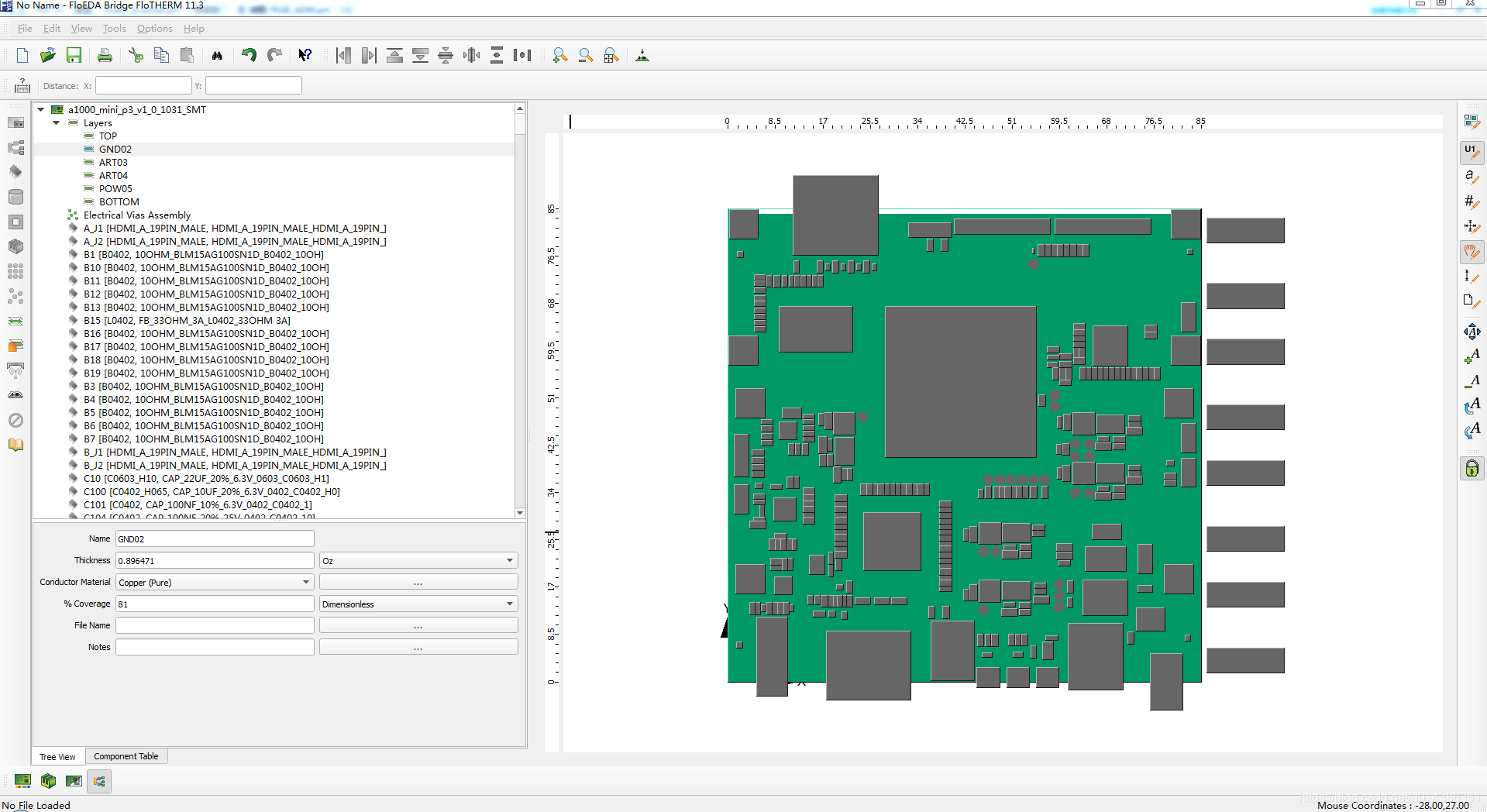Open the thickness unit Oz dropdown
Image resolution: width=1487 pixels, height=812 pixels.
click(418, 560)
